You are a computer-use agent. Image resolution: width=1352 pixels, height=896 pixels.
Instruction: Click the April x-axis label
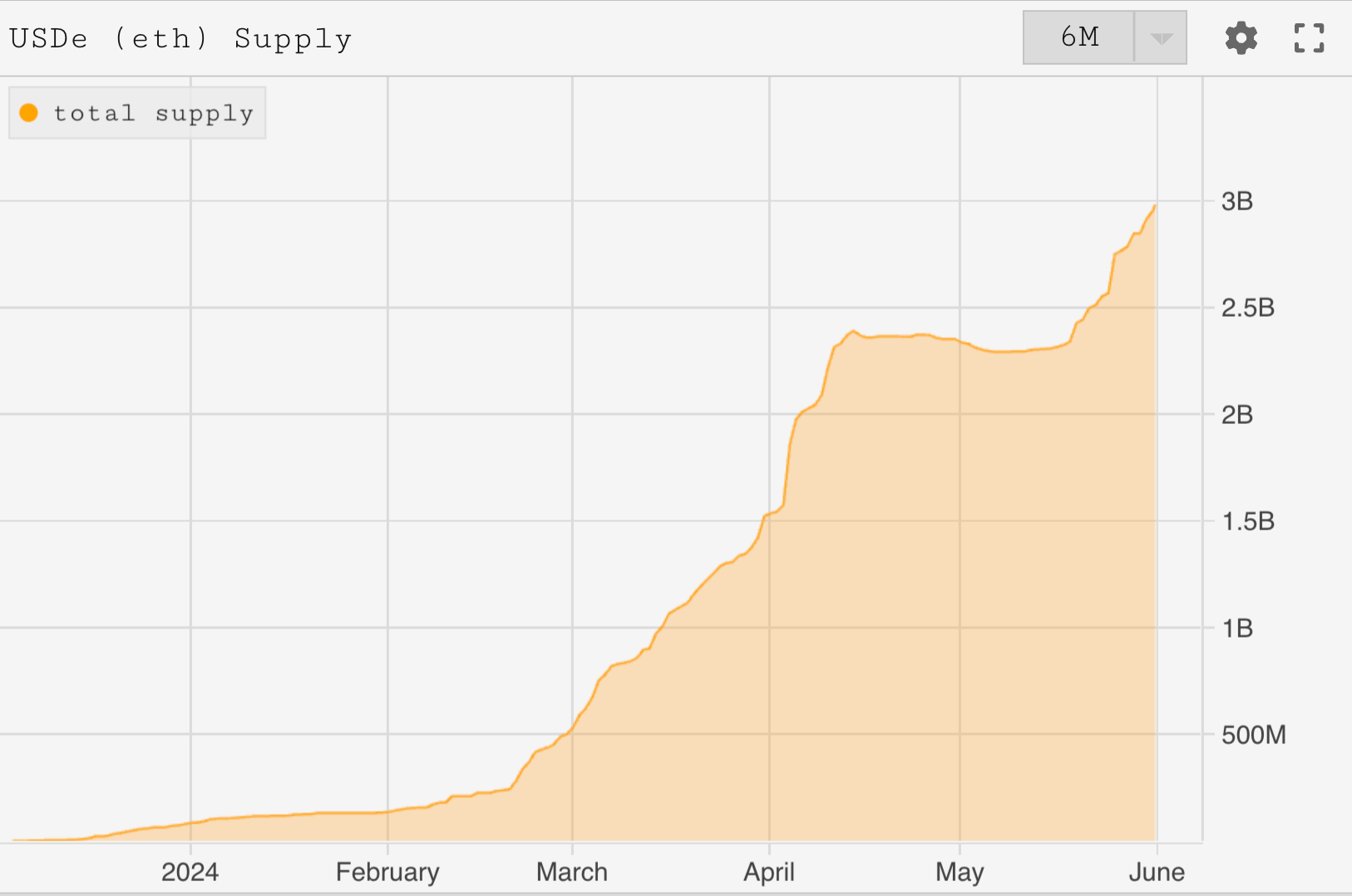coord(769,872)
